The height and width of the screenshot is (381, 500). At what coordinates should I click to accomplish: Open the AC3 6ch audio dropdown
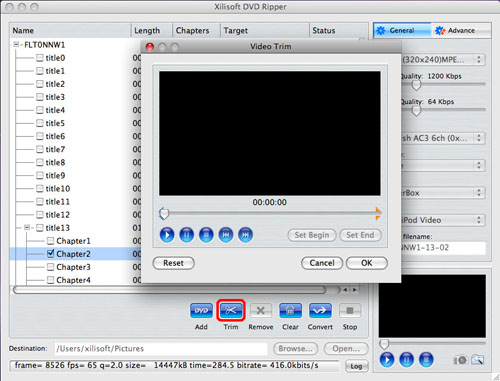[443, 138]
